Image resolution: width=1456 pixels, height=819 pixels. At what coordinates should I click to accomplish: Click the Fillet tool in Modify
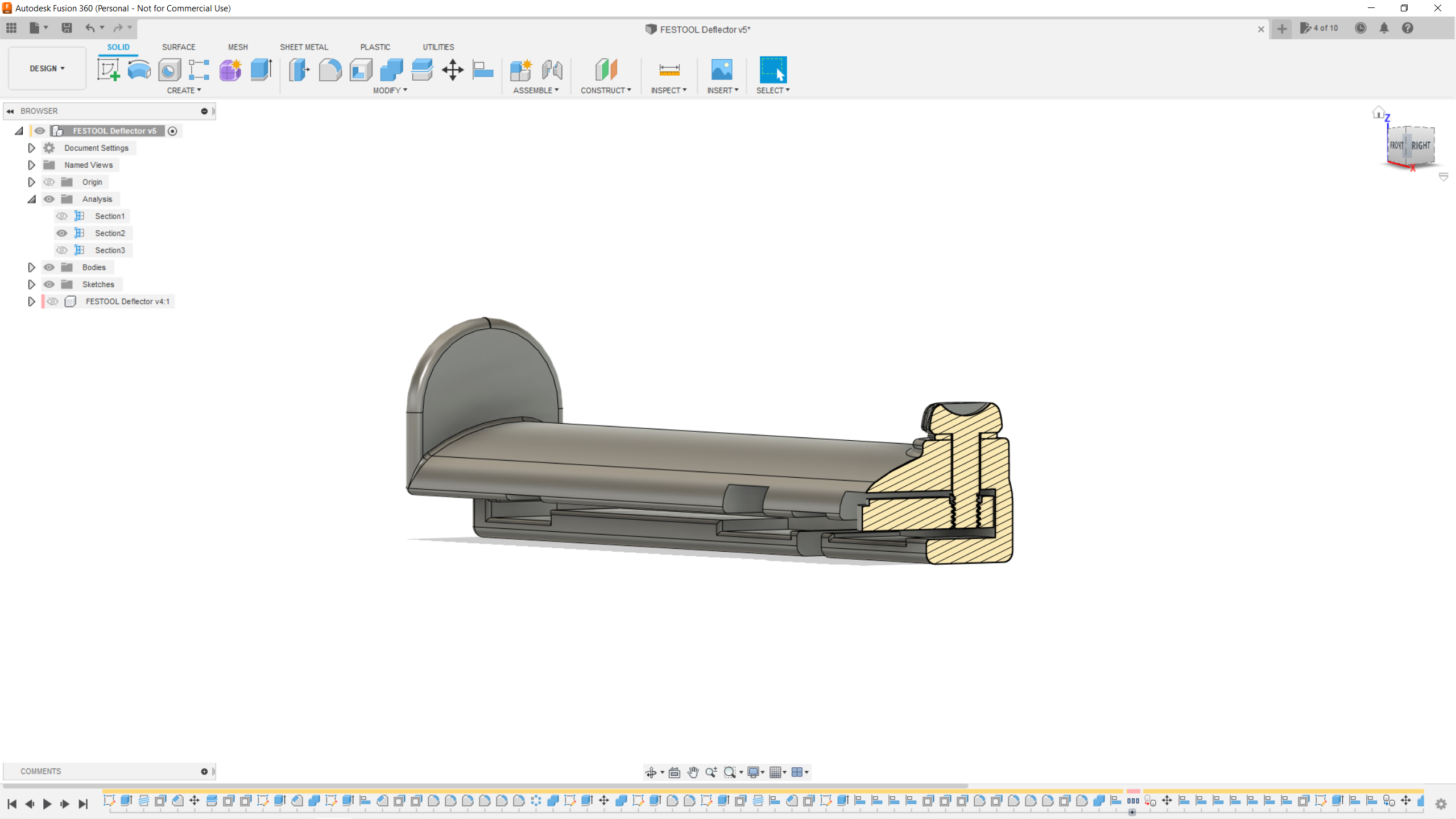(330, 70)
